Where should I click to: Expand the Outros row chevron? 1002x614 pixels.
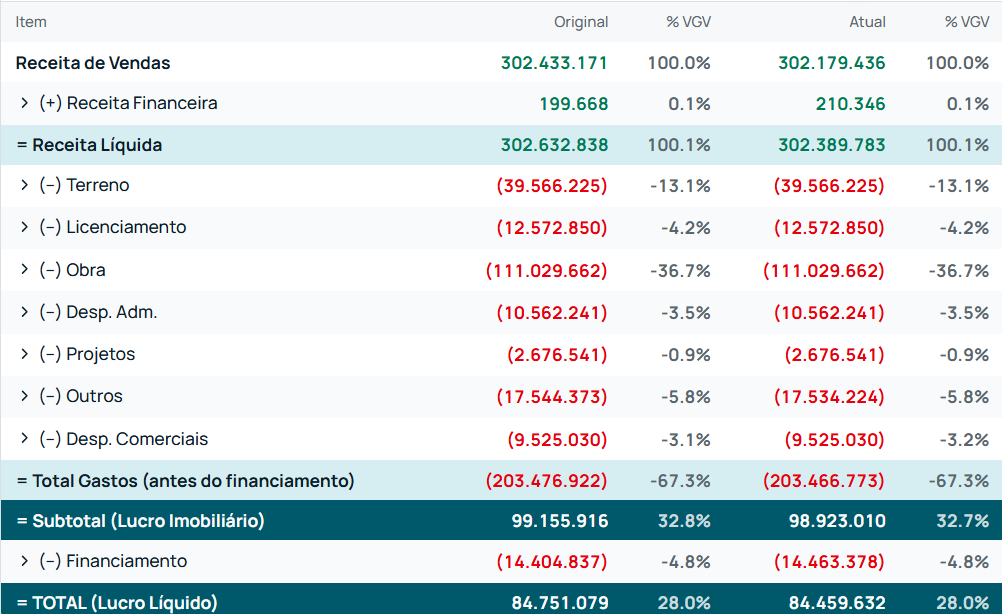24,396
